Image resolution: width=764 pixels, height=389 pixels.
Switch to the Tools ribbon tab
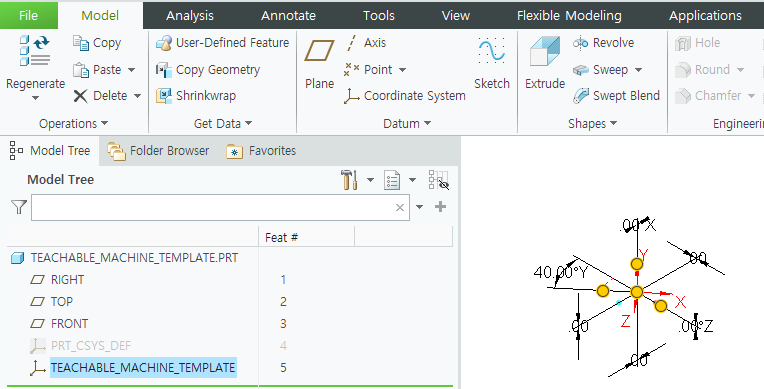[x=379, y=16]
